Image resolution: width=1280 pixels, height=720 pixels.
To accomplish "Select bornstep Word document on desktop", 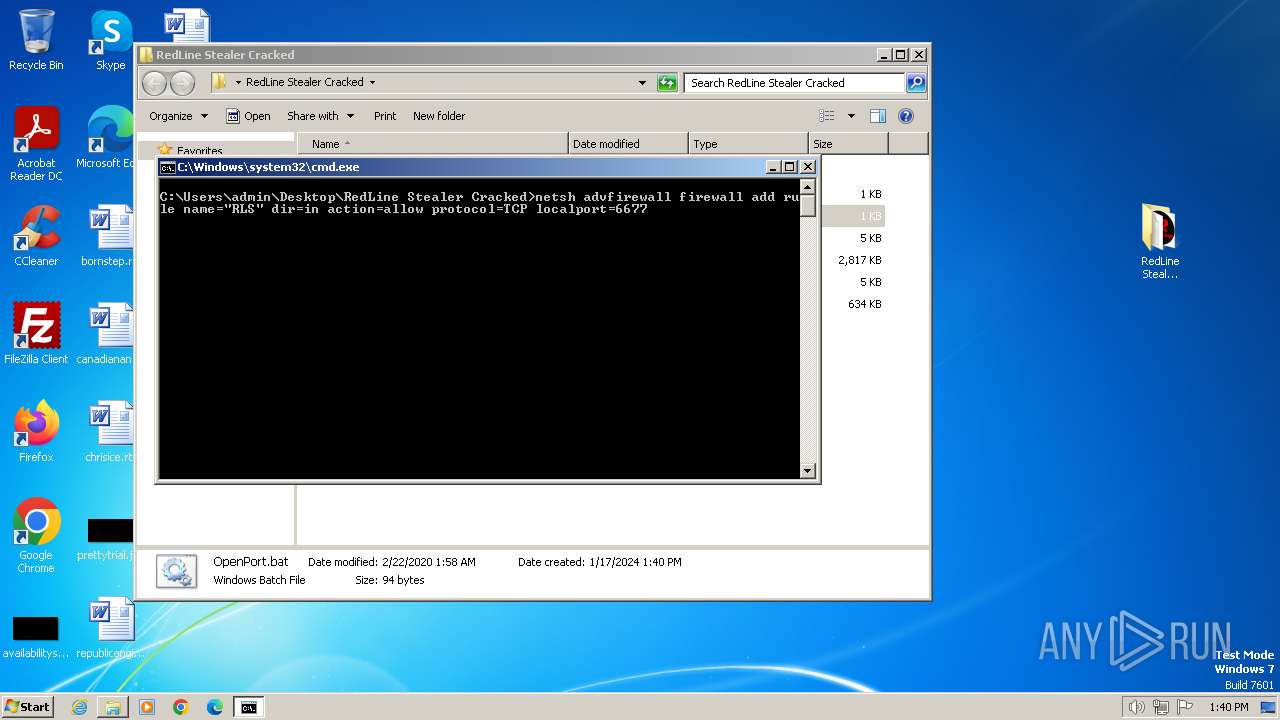I will tap(109, 236).
